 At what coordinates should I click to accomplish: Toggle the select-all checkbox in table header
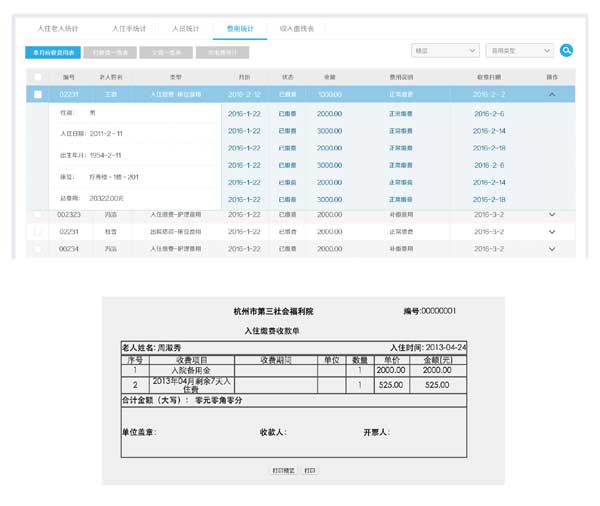coord(38,76)
